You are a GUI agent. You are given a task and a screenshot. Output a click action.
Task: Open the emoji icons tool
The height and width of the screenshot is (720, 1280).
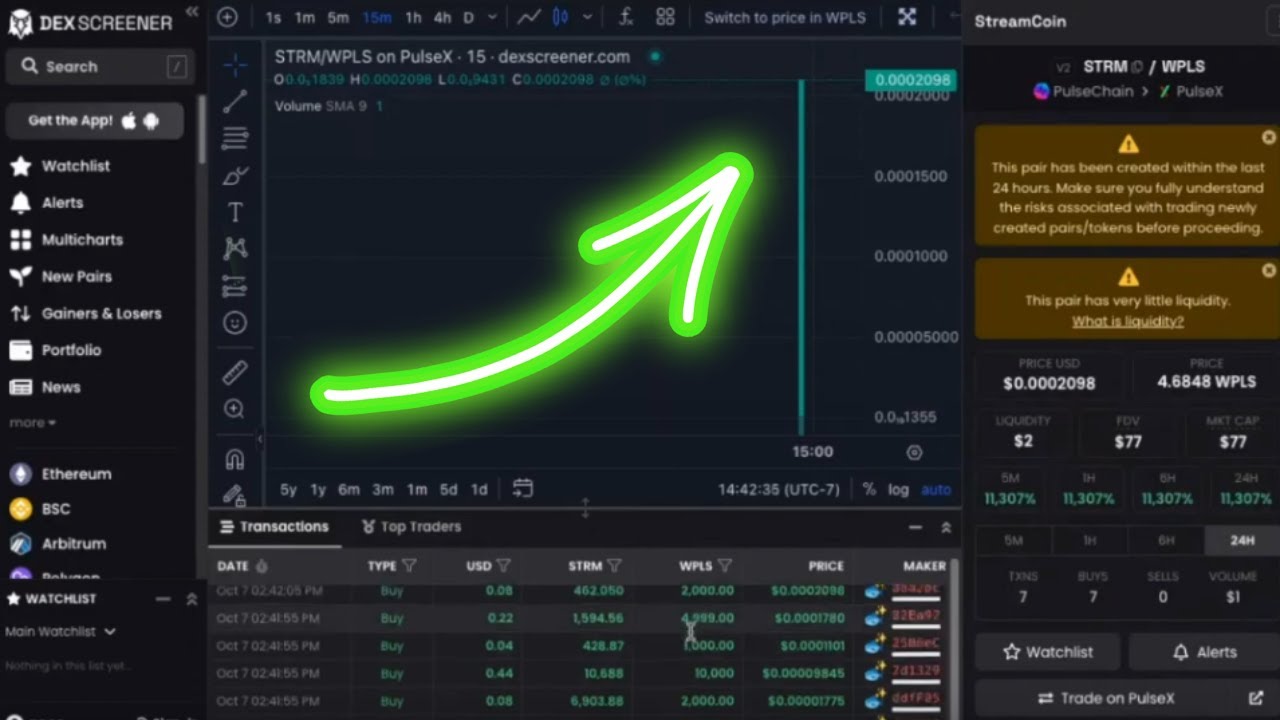[235, 323]
